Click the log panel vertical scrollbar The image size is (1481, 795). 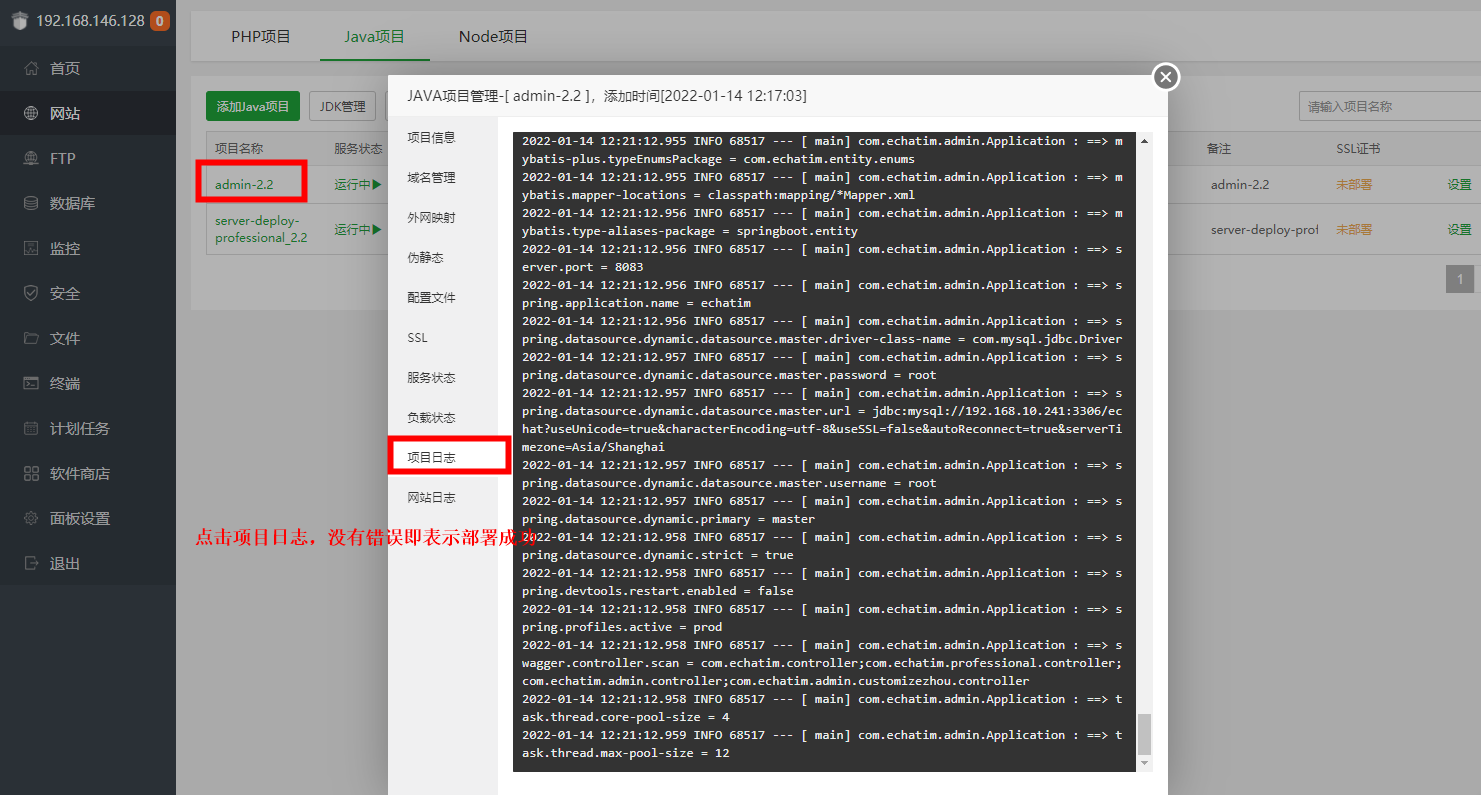(x=1145, y=734)
